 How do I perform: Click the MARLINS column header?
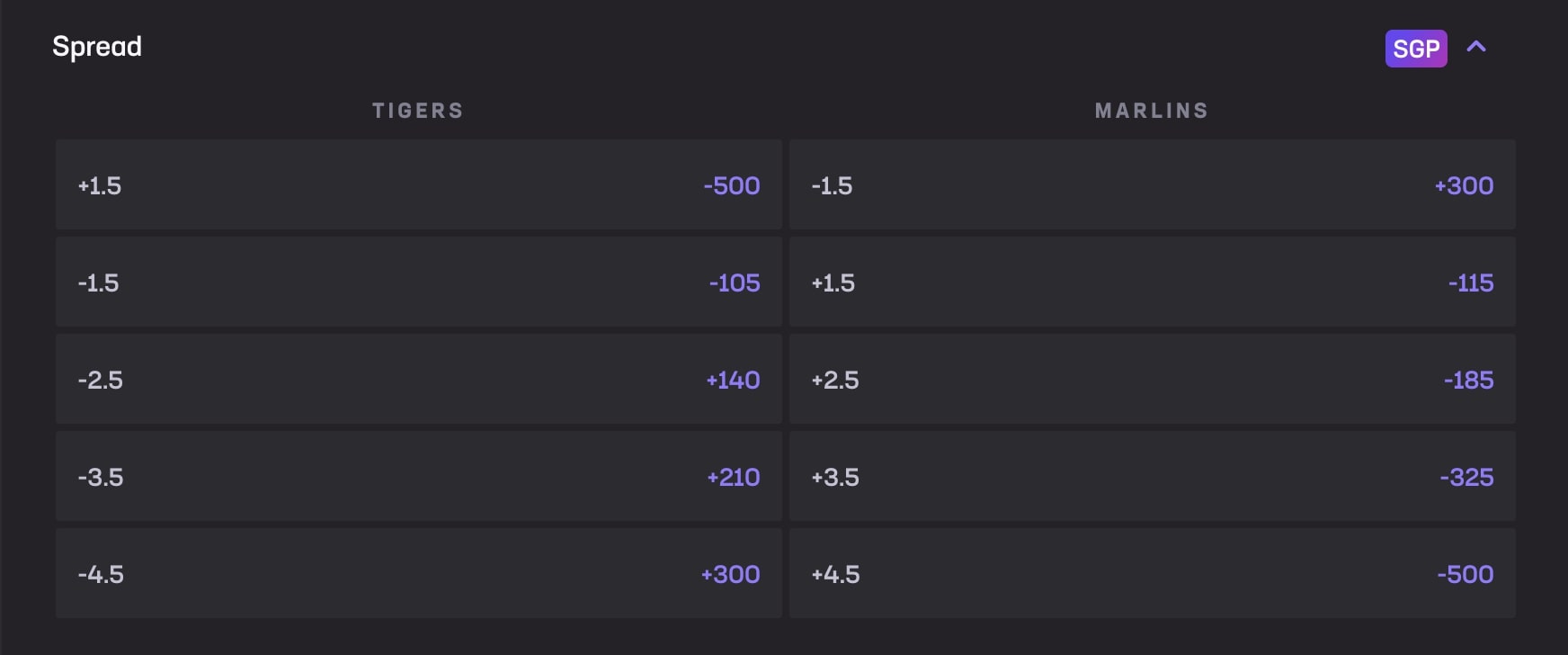(1151, 111)
